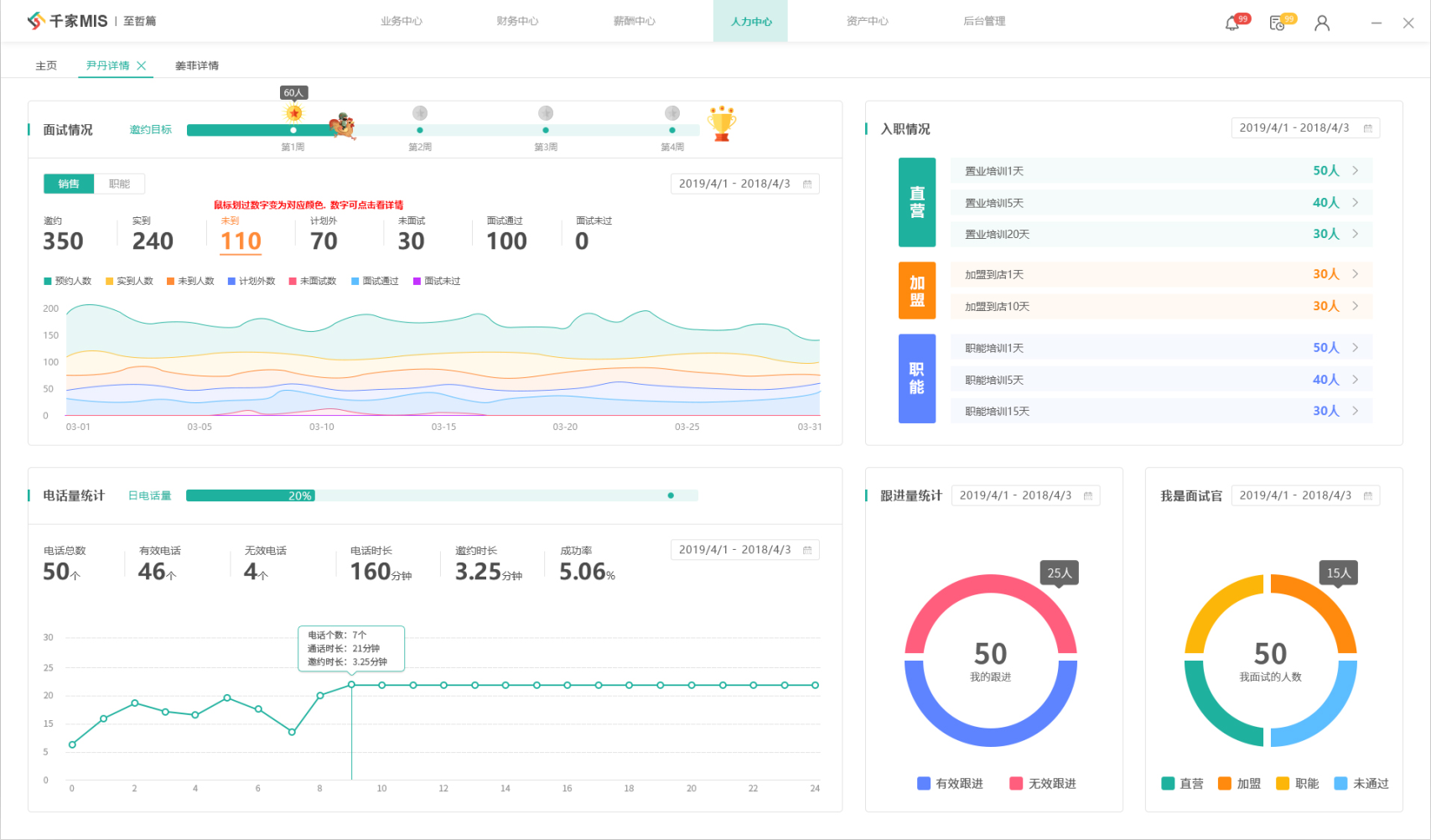
Task: Click the trophy icon on goal bar
Action: pos(721,123)
